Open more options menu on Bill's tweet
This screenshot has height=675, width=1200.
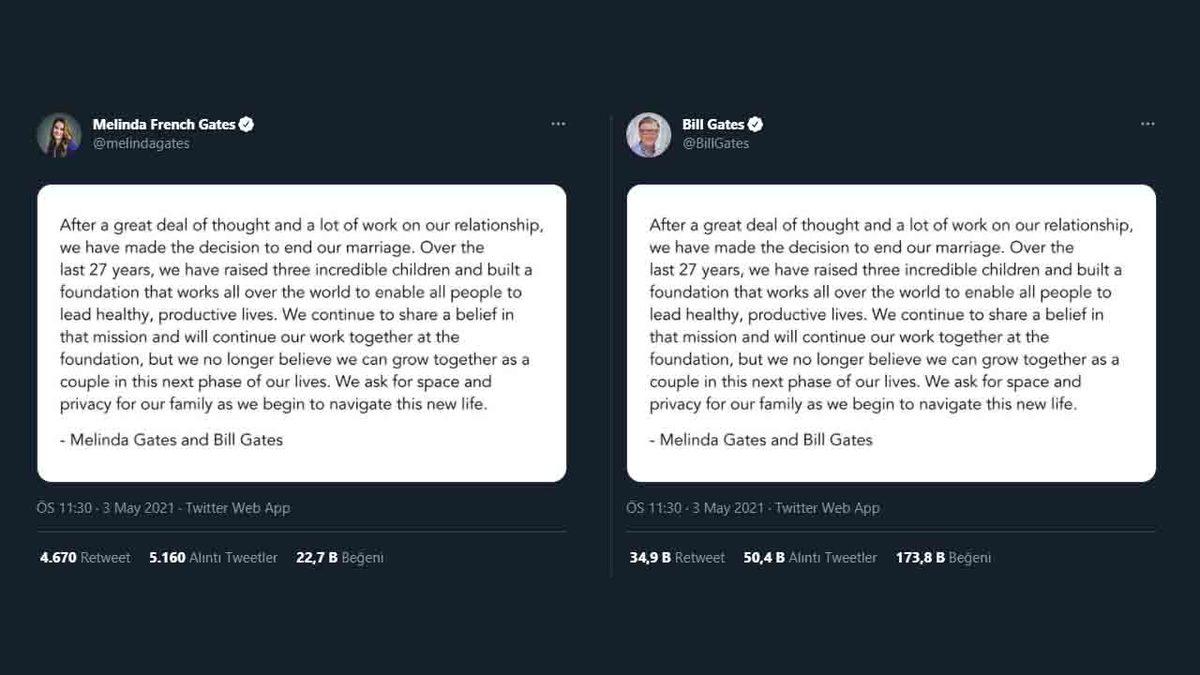click(x=1147, y=124)
